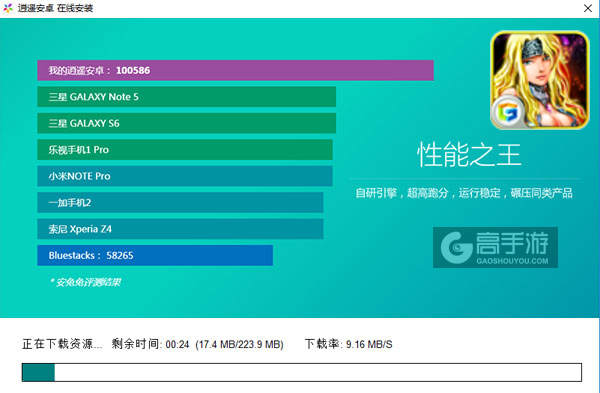Click the 逍遥安卓 在线安装 window title

point(55,8)
